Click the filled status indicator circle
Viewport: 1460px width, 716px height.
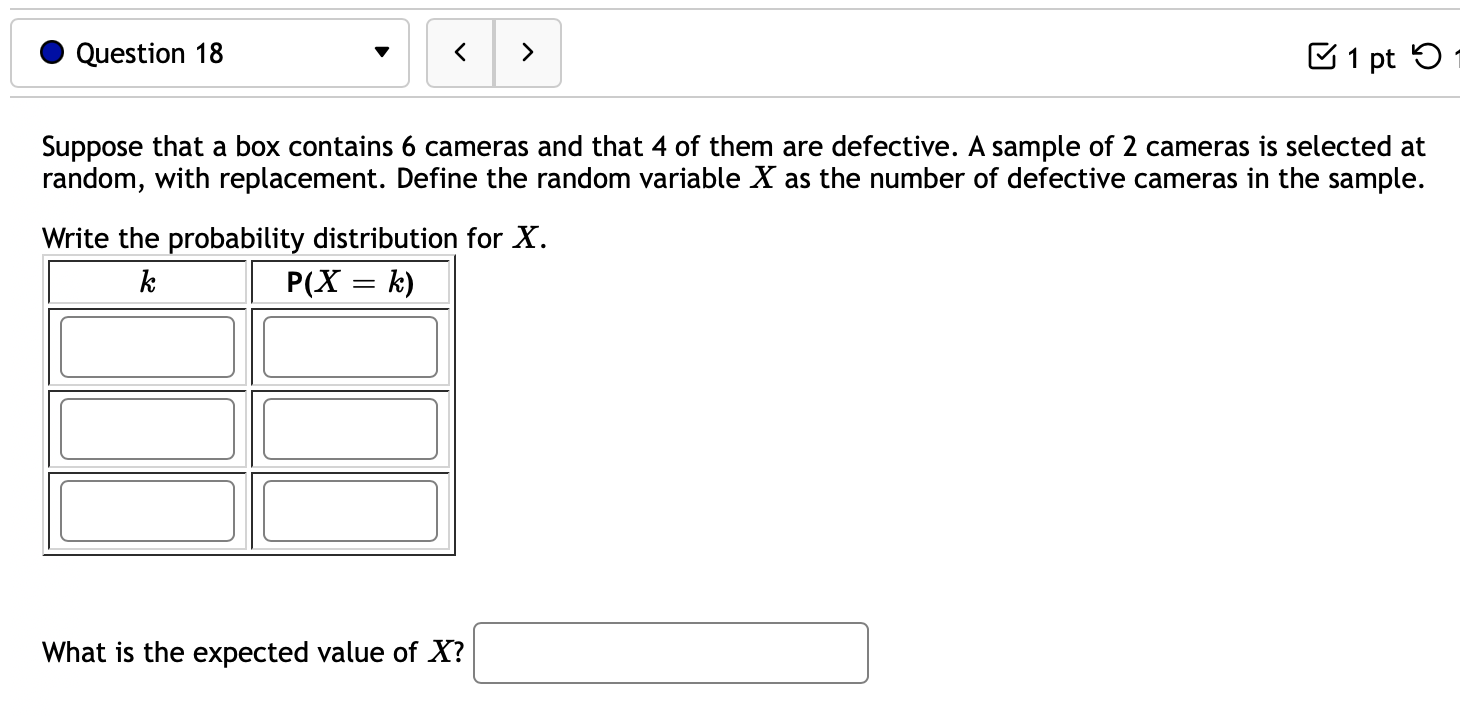[50, 52]
